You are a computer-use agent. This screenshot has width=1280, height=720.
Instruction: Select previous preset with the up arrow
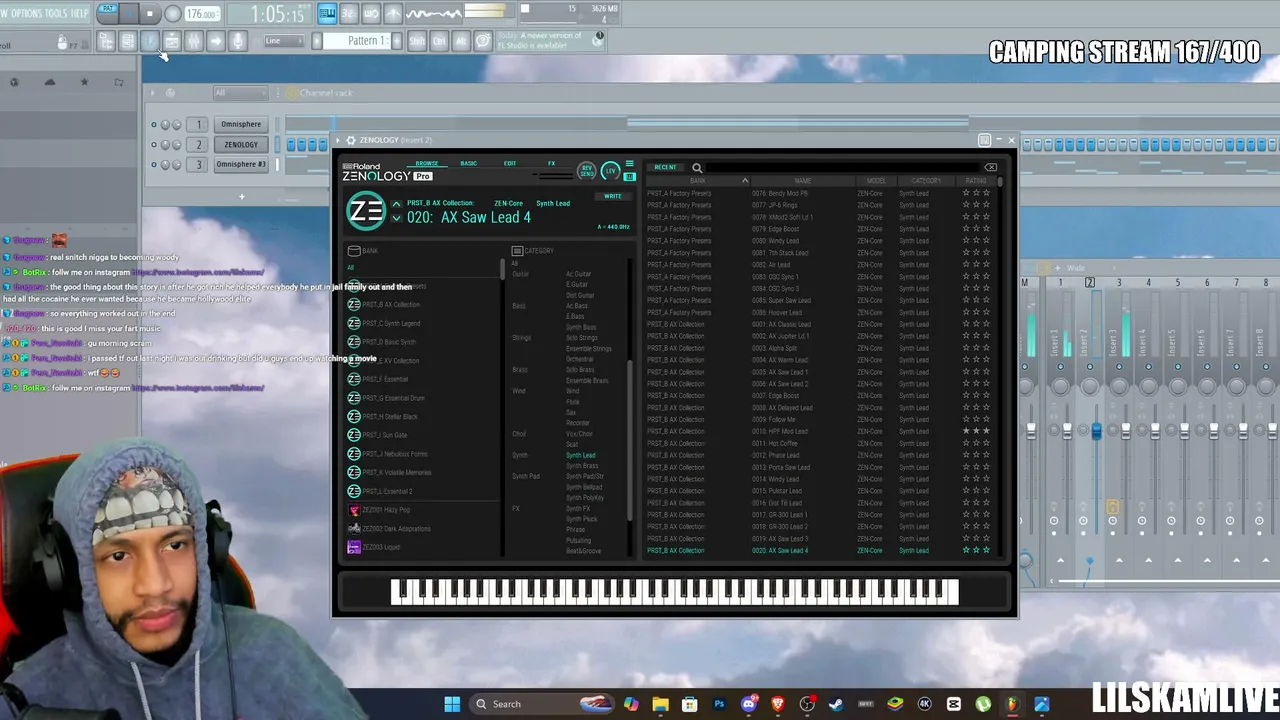[x=396, y=204]
